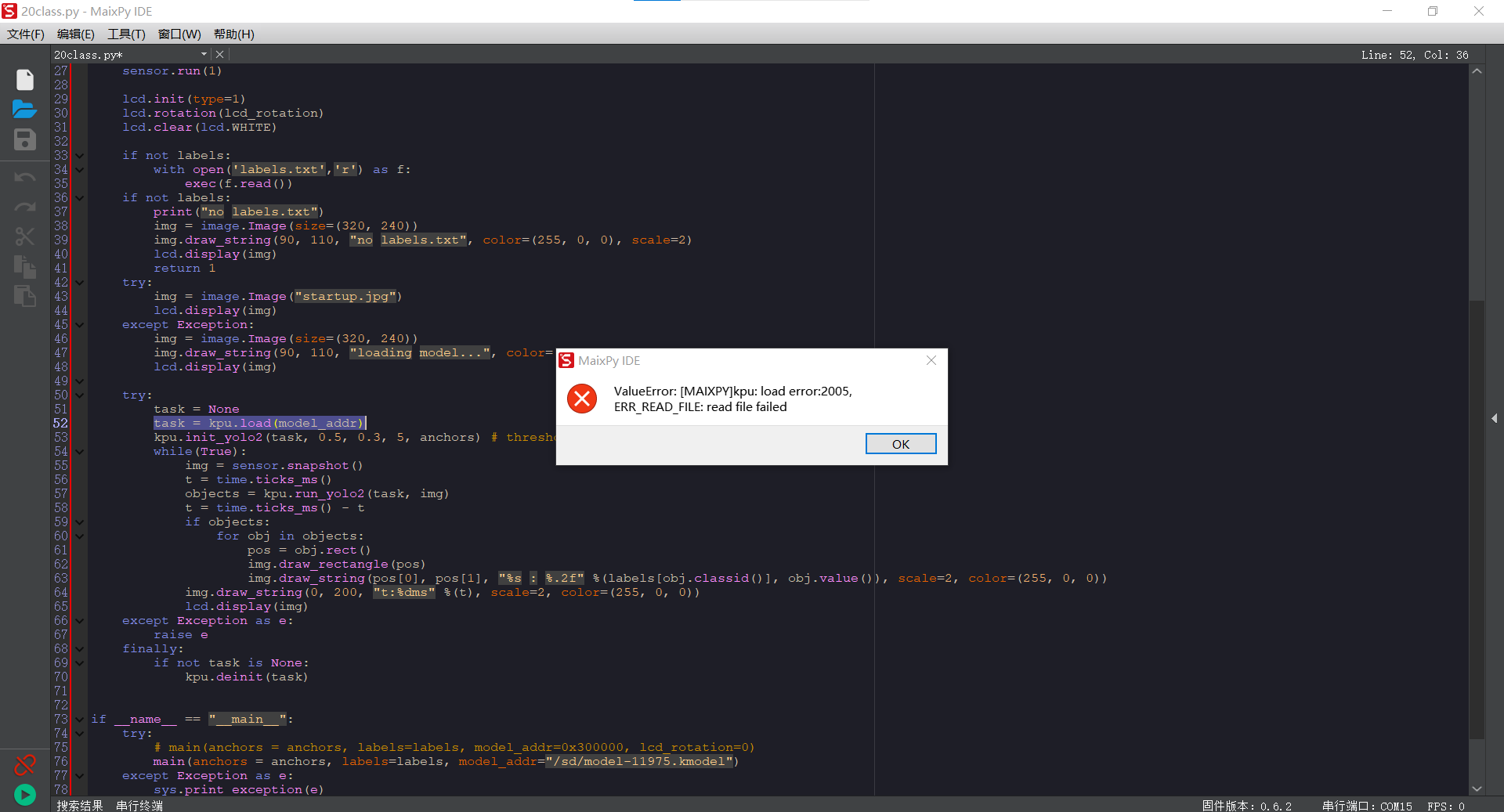
Task: Open the 文件(F) menu
Action: [x=26, y=34]
